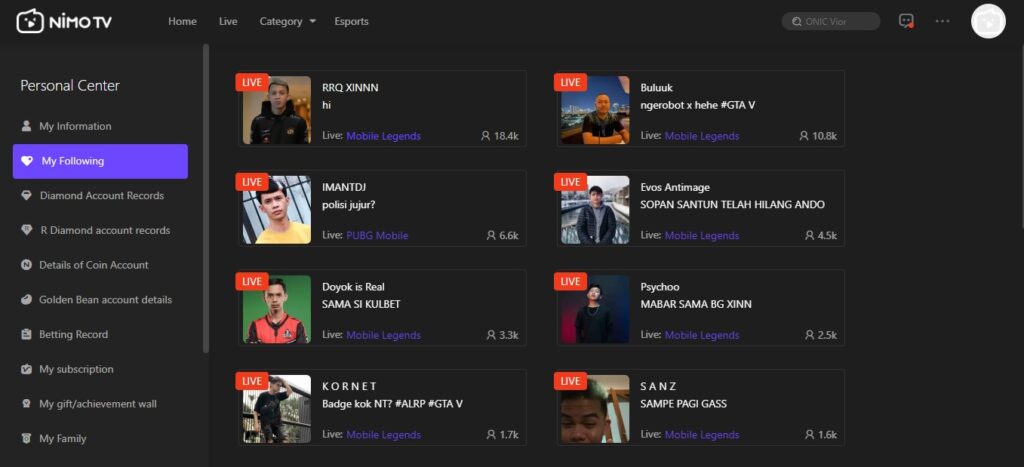This screenshot has height=467, width=1024.
Task: Open My gift/achievement wall
Action: [100, 404]
